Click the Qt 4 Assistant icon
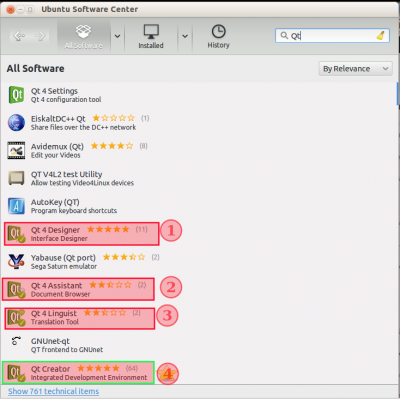Image resolution: width=400 pixels, height=399 pixels. point(16,289)
